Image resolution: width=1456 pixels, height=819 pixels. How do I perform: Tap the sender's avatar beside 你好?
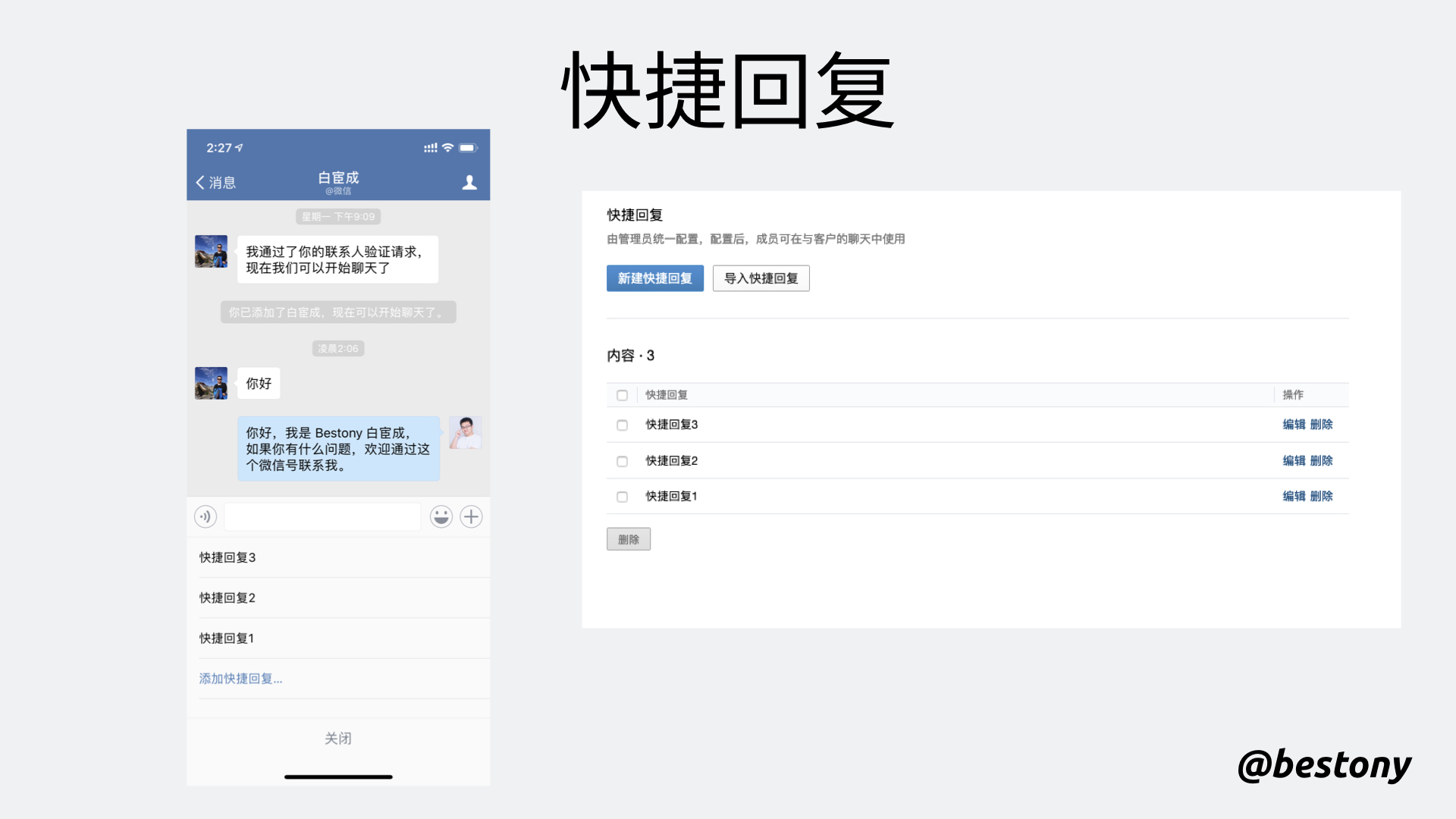coord(211,383)
